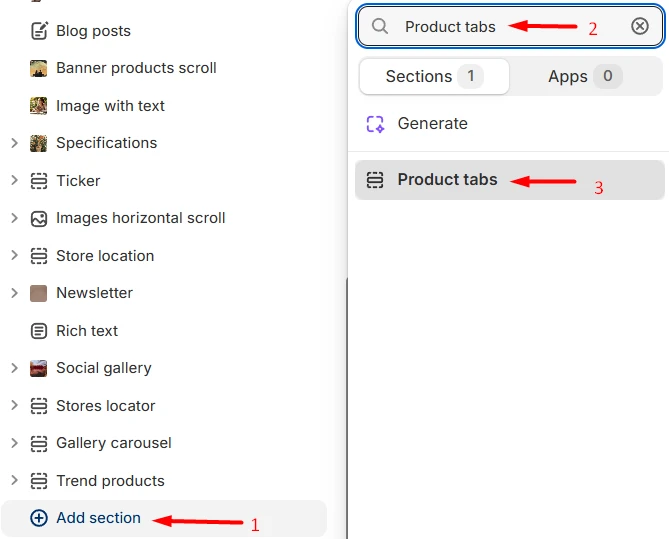This screenshot has width=669, height=539.
Task: Click the search magnifier icon
Action: pyautogui.click(x=380, y=26)
